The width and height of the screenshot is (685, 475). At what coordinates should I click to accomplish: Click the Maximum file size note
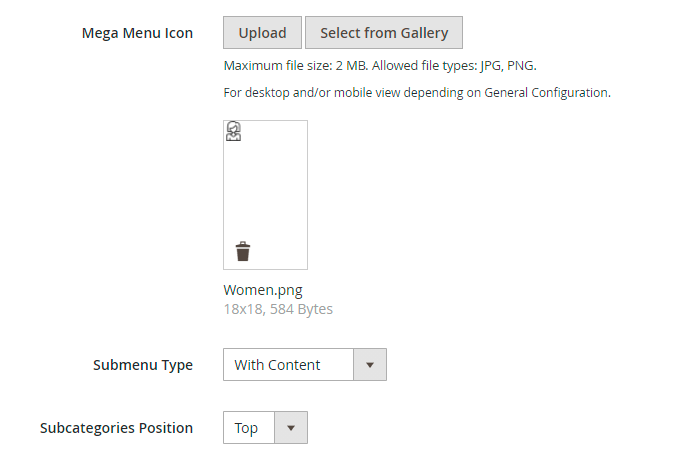[x=380, y=67]
